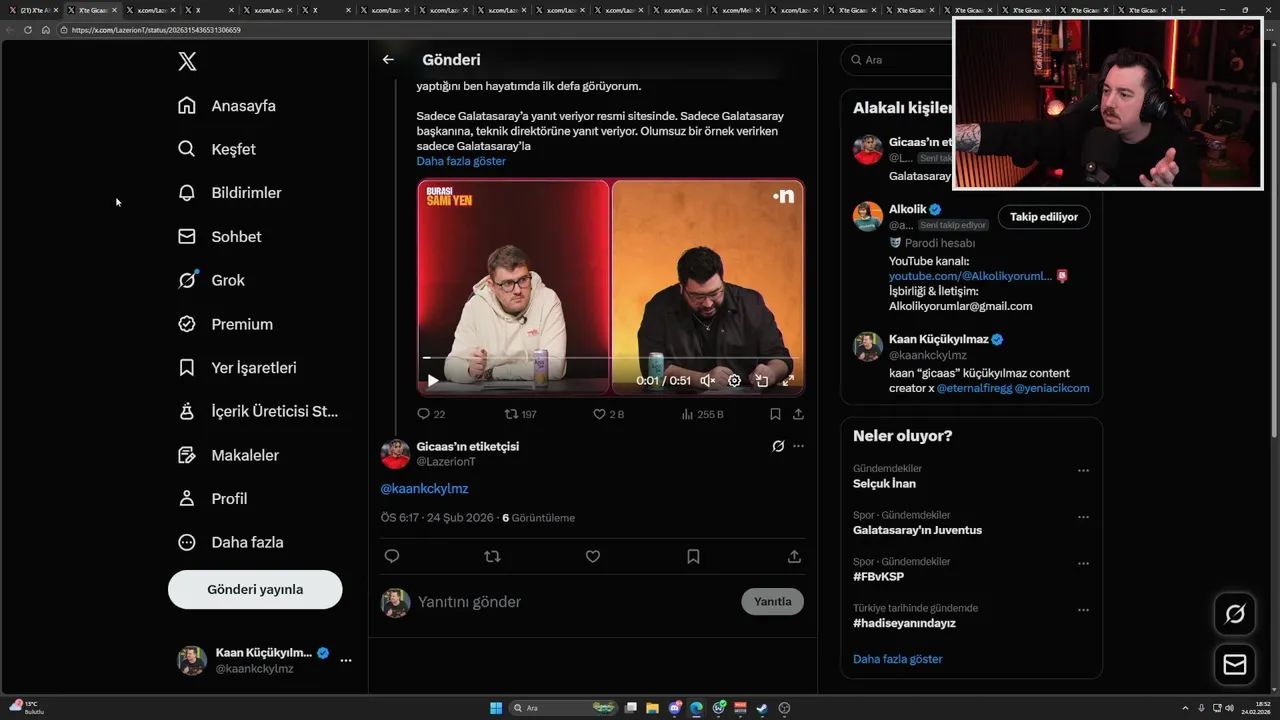Open account menu dots next to Kaan Küçükyılmaz
1280x720 pixels.
[x=346, y=660]
